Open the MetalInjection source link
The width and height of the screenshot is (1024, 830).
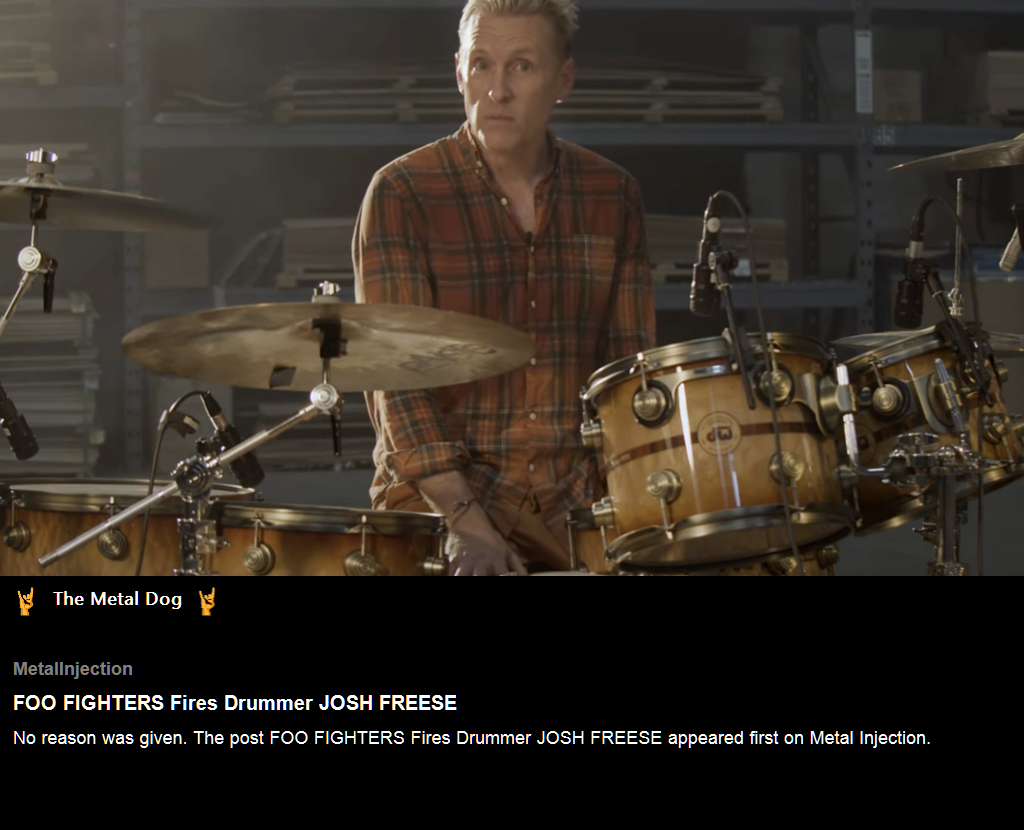(x=72, y=669)
